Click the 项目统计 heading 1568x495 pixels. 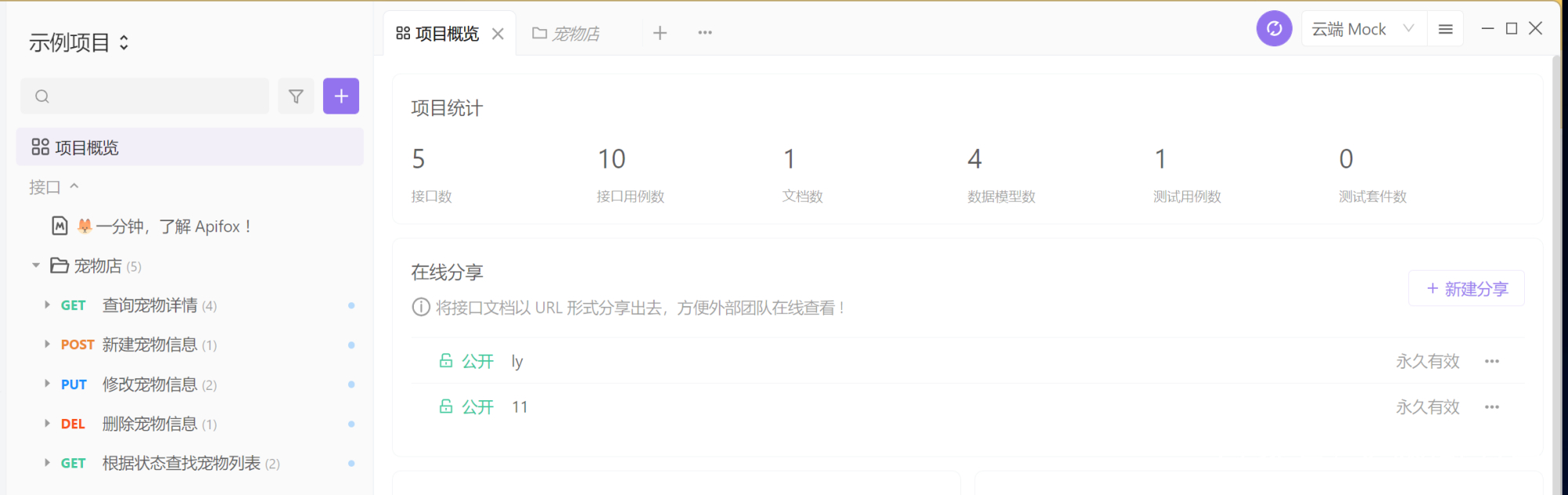tap(447, 108)
